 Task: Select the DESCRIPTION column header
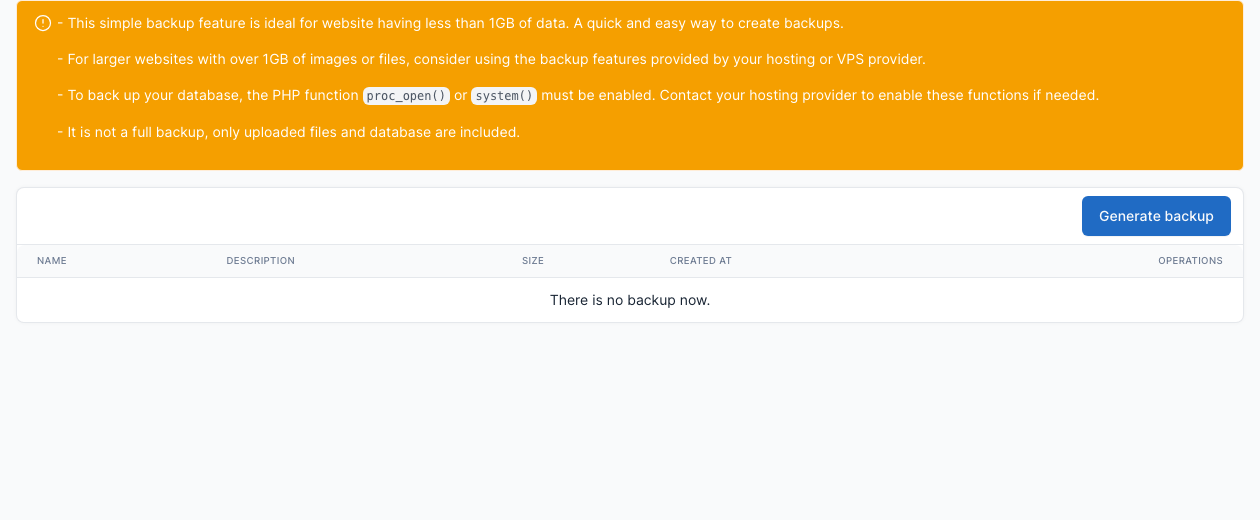pos(260,261)
